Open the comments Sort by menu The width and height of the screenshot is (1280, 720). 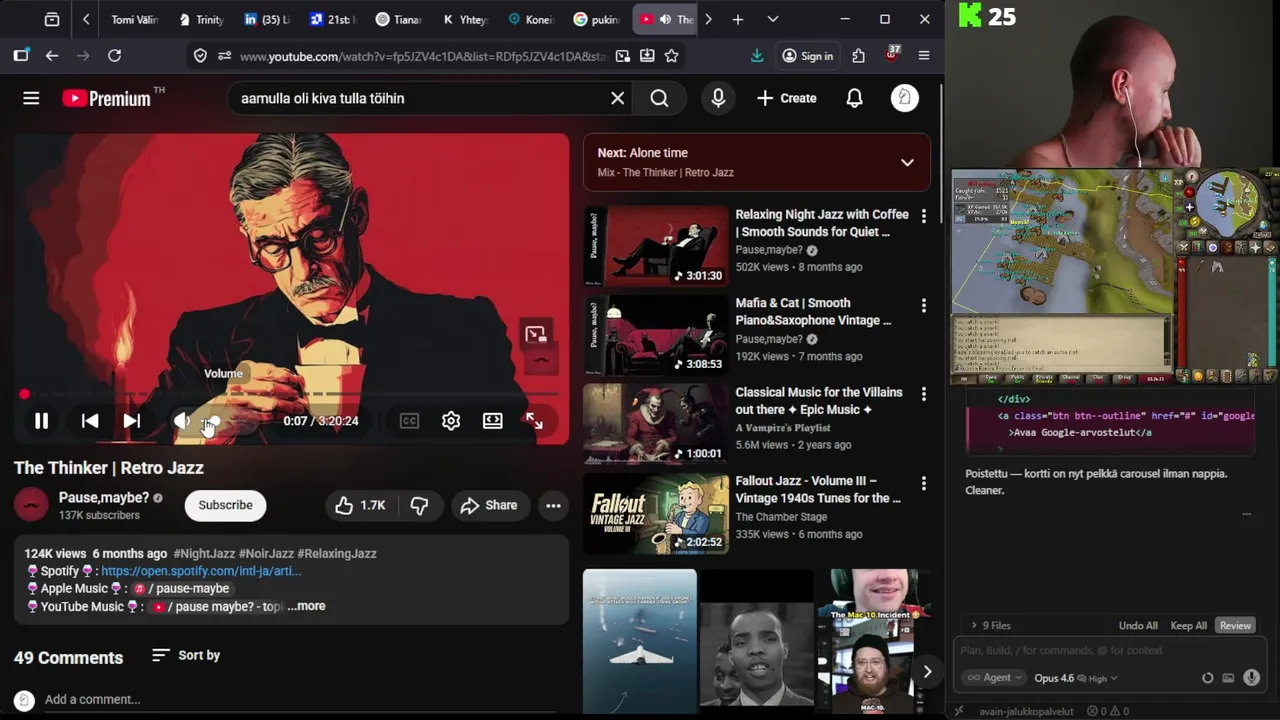(186, 655)
